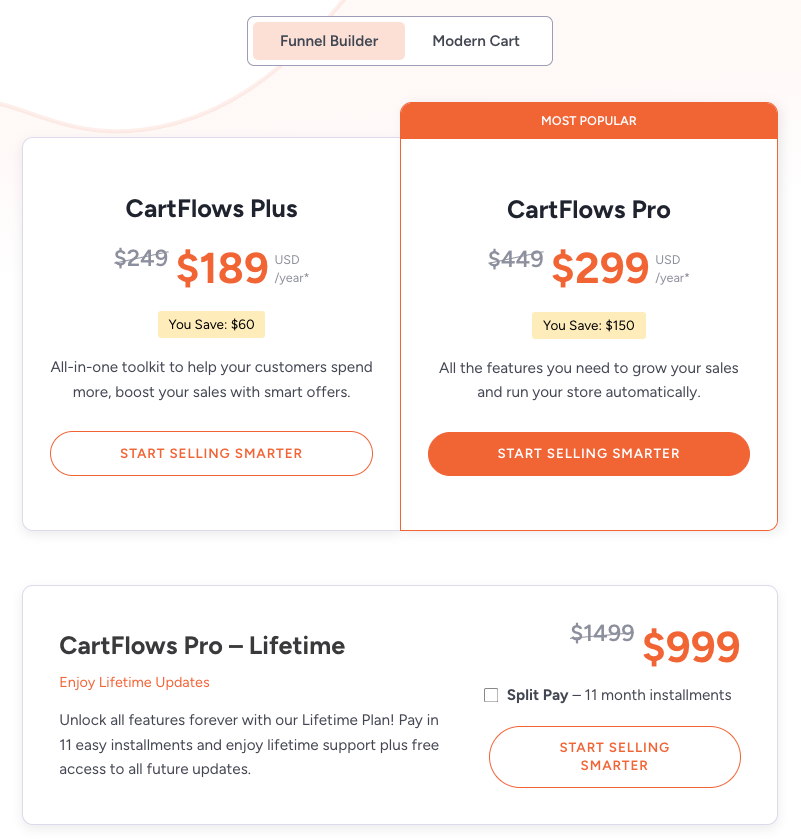Enable the Split Pay installments checkbox
The width and height of the screenshot is (801, 839).
[491, 694]
